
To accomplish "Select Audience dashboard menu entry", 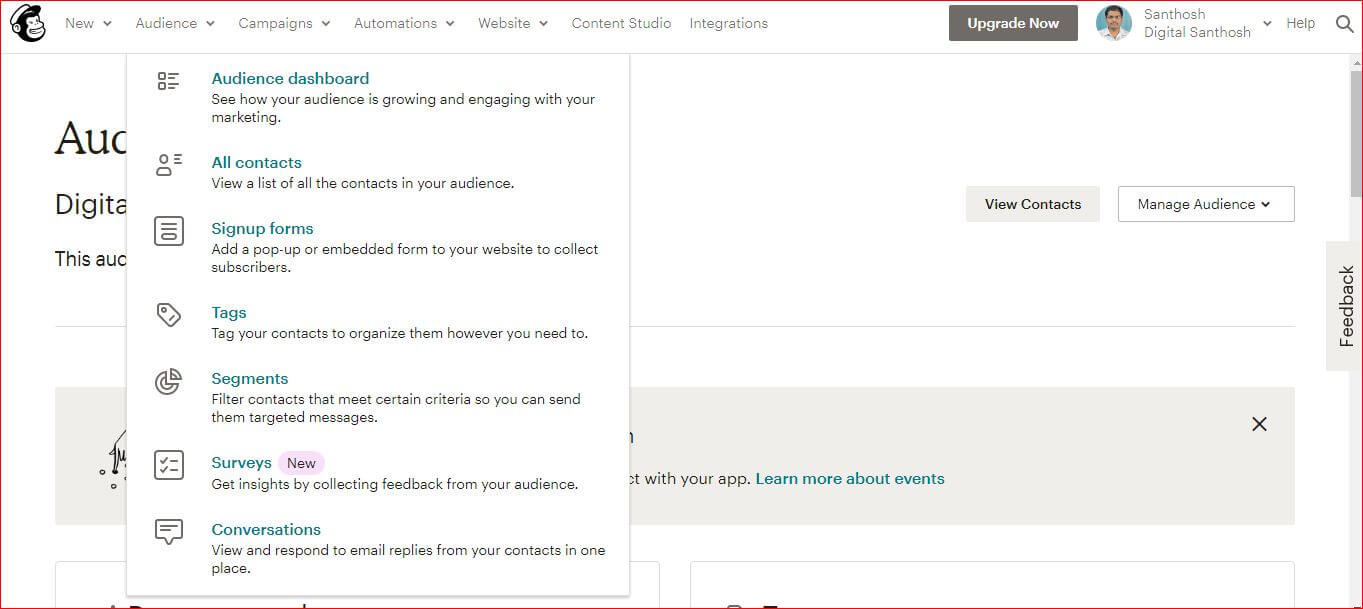I will click(290, 78).
